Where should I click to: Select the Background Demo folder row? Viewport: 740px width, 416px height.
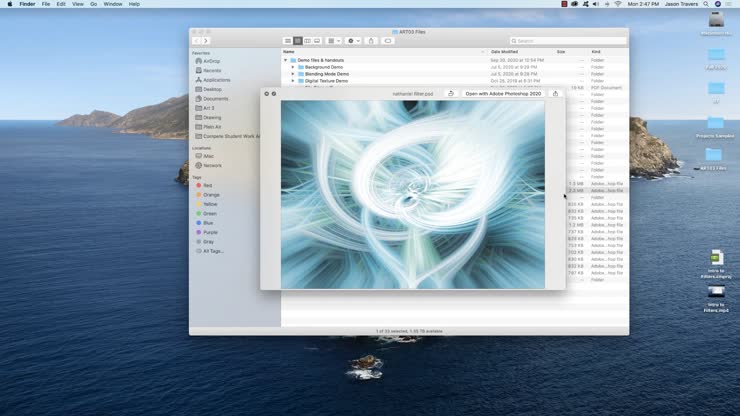click(x=454, y=67)
